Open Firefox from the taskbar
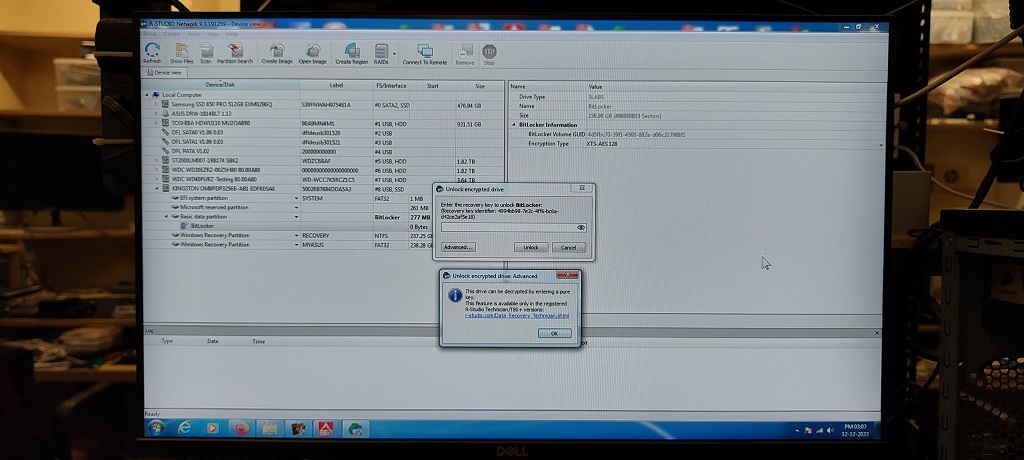Viewport: 1024px width, 460px height. coord(242,429)
